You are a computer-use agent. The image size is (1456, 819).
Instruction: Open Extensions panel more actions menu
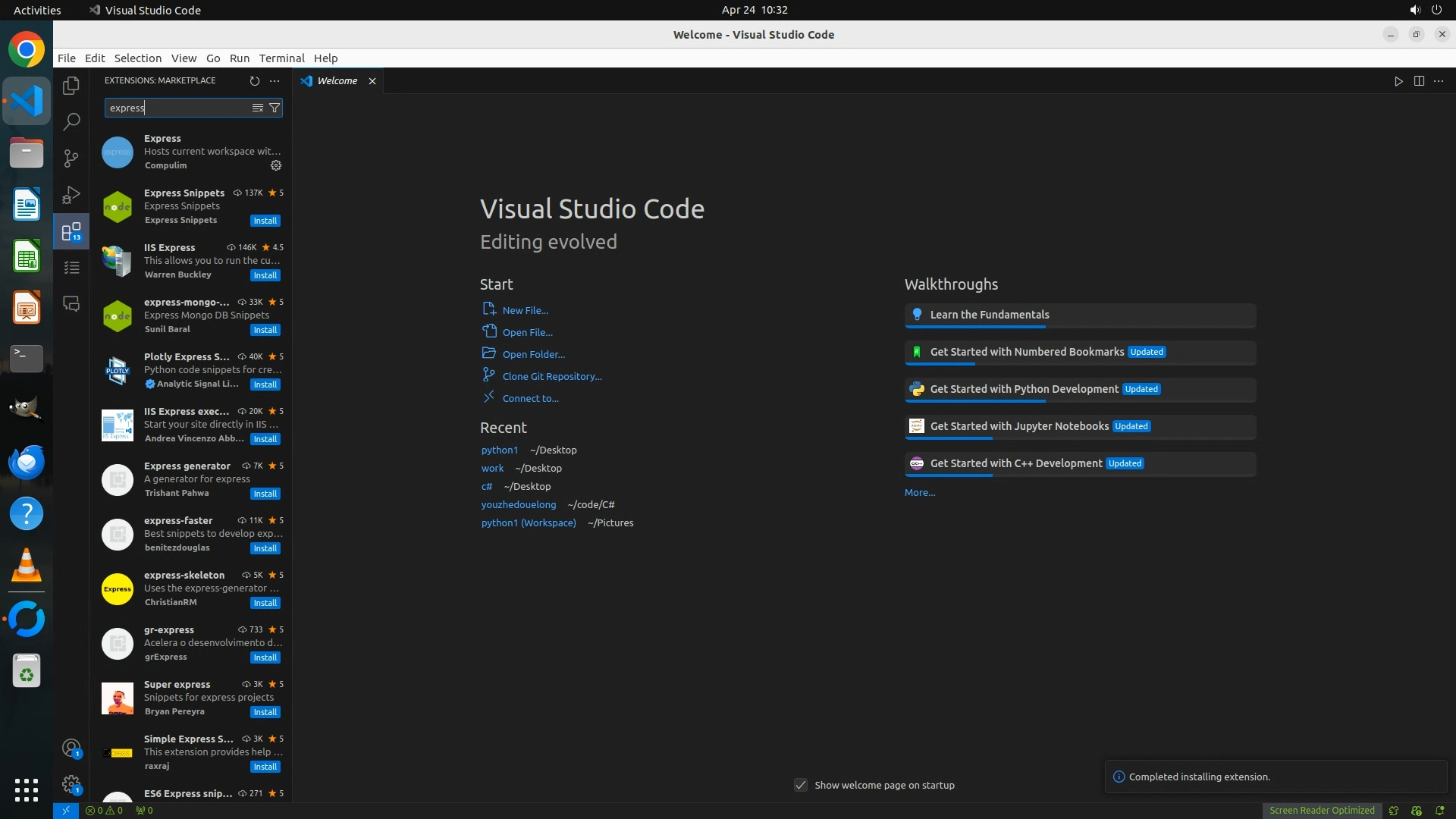point(275,80)
